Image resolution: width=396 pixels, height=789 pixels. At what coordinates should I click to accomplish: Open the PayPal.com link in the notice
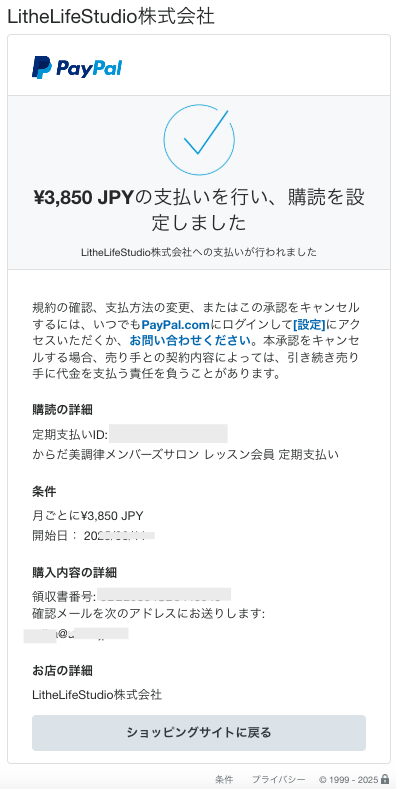[x=175, y=325]
